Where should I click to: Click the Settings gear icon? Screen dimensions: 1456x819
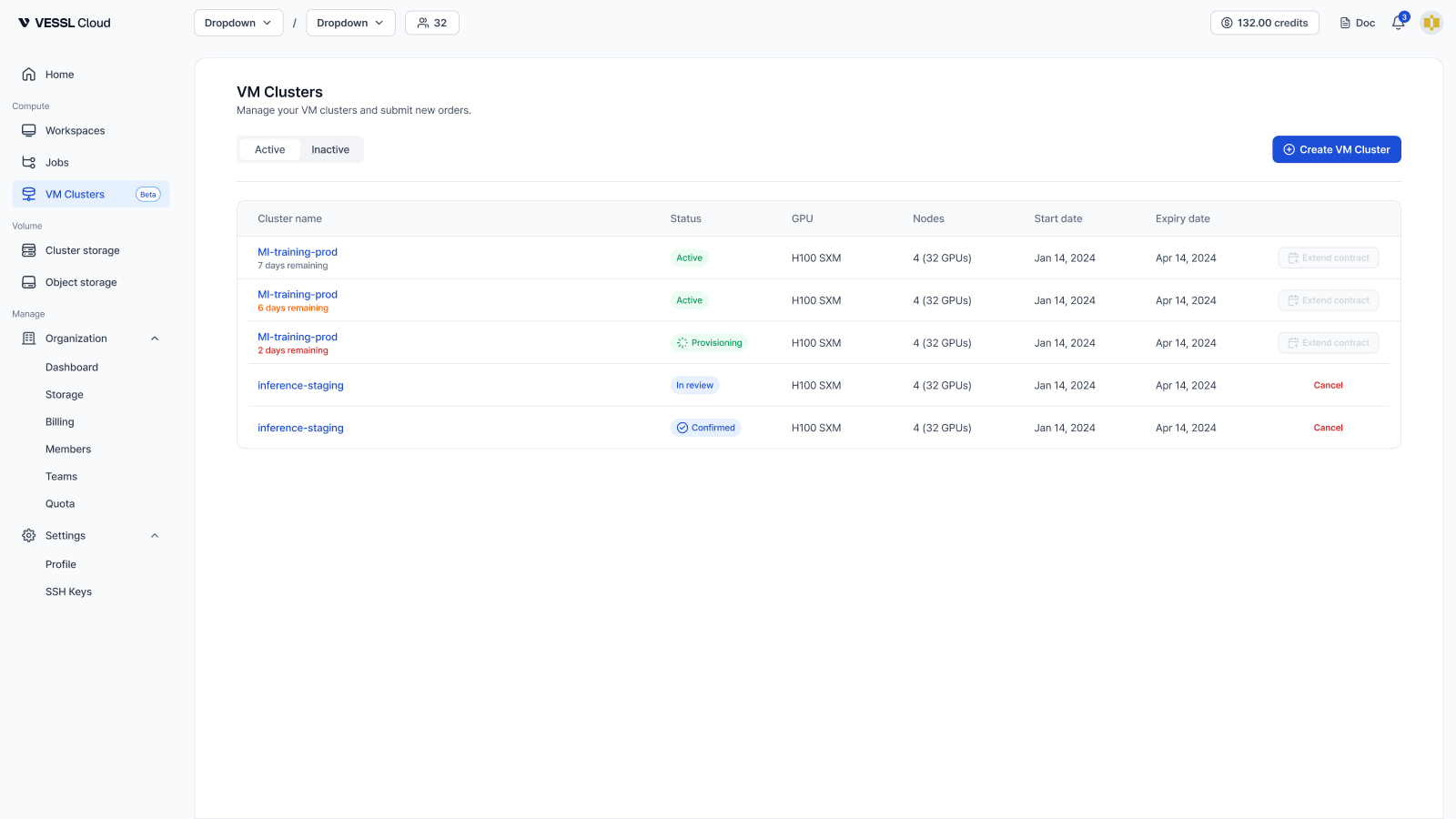click(29, 536)
